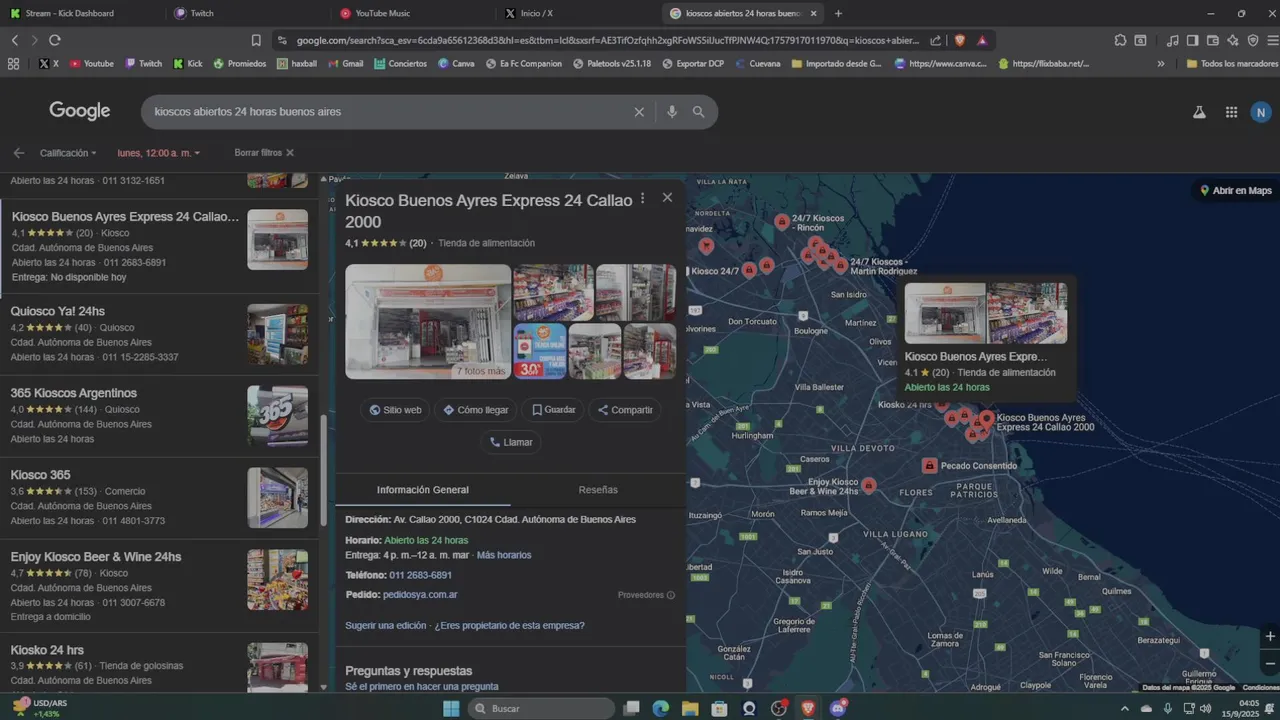Image resolution: width=1280 pixels, height=720 pixels.
Task: Open the bookmarks apps grid icon
Action: [x=13, y=63]
